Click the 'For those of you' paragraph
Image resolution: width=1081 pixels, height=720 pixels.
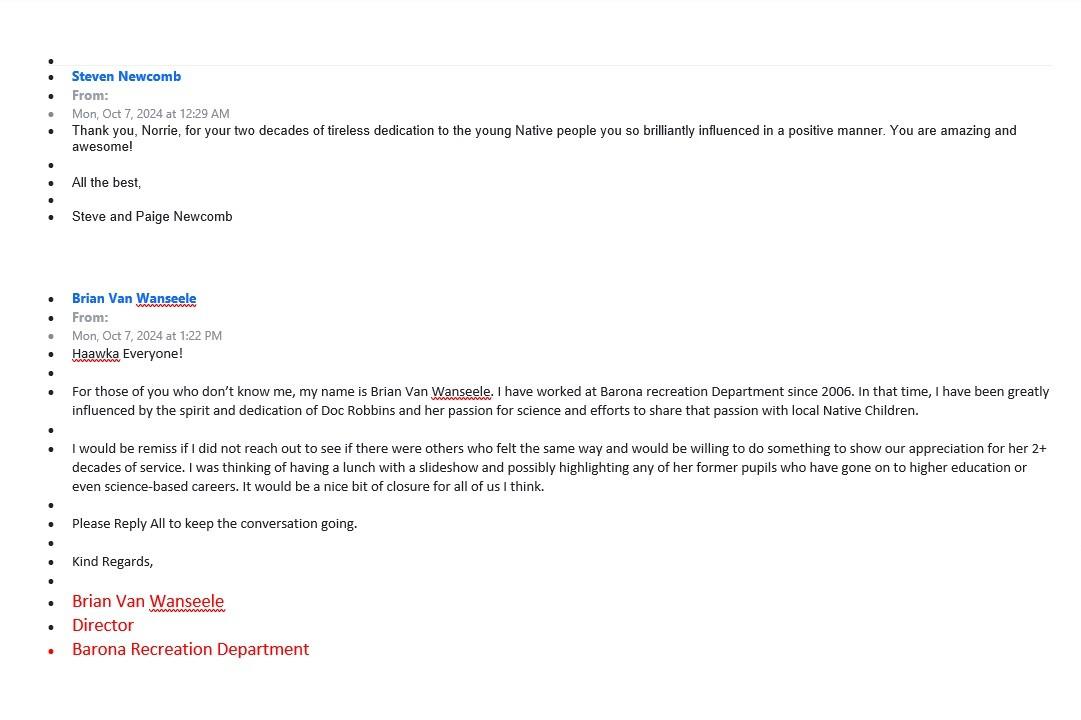(560, 401)
